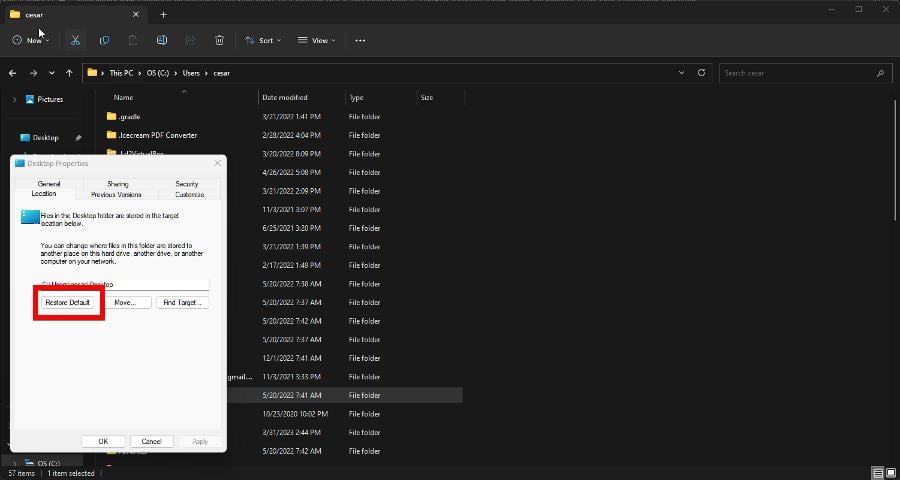The width and height of the screenshot is (900, 480).
Task: Click the Share icon in Explorer toolbar
Action: point(191,40)
